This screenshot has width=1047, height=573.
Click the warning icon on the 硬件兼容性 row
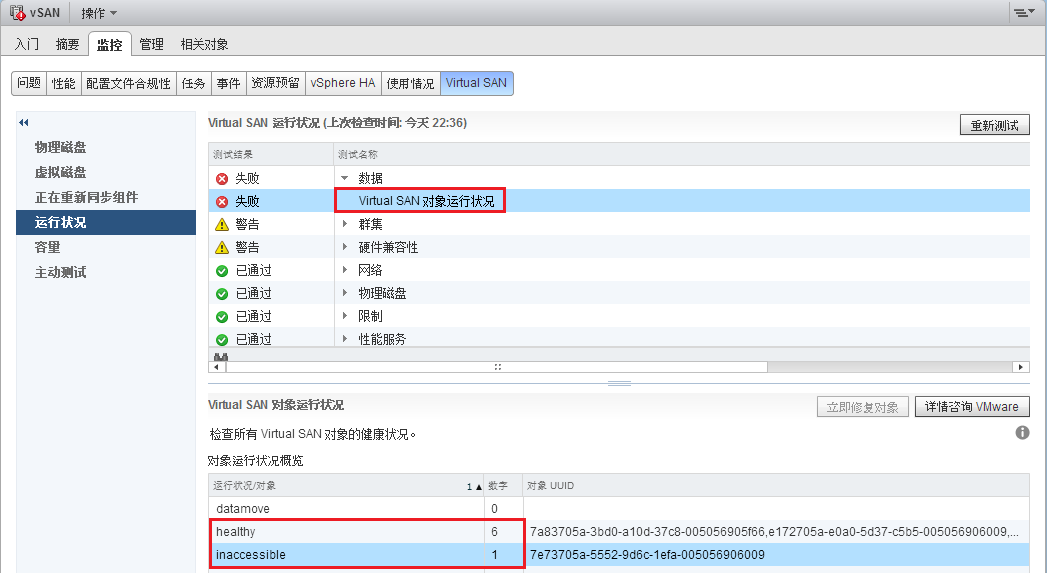(222, 248)
